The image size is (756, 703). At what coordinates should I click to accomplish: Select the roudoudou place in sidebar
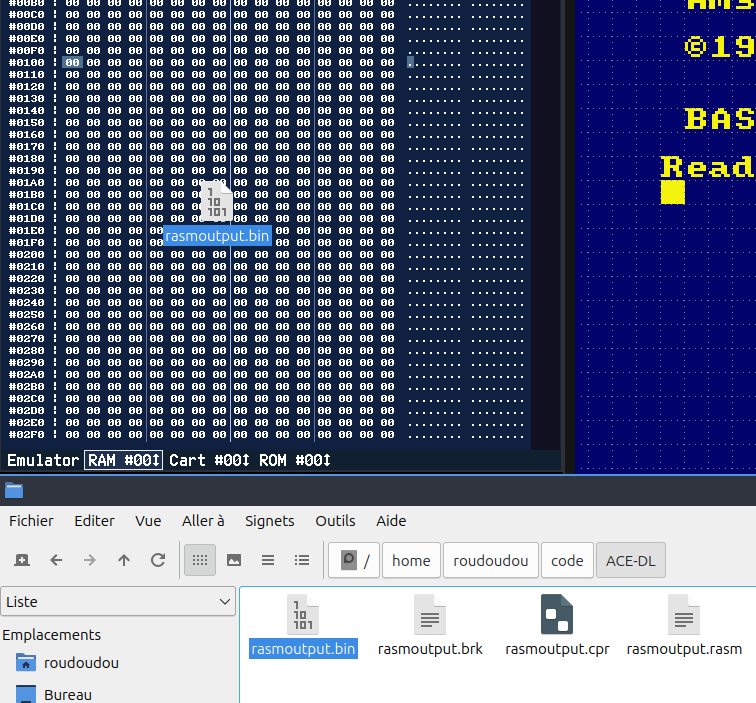(80, 663)
